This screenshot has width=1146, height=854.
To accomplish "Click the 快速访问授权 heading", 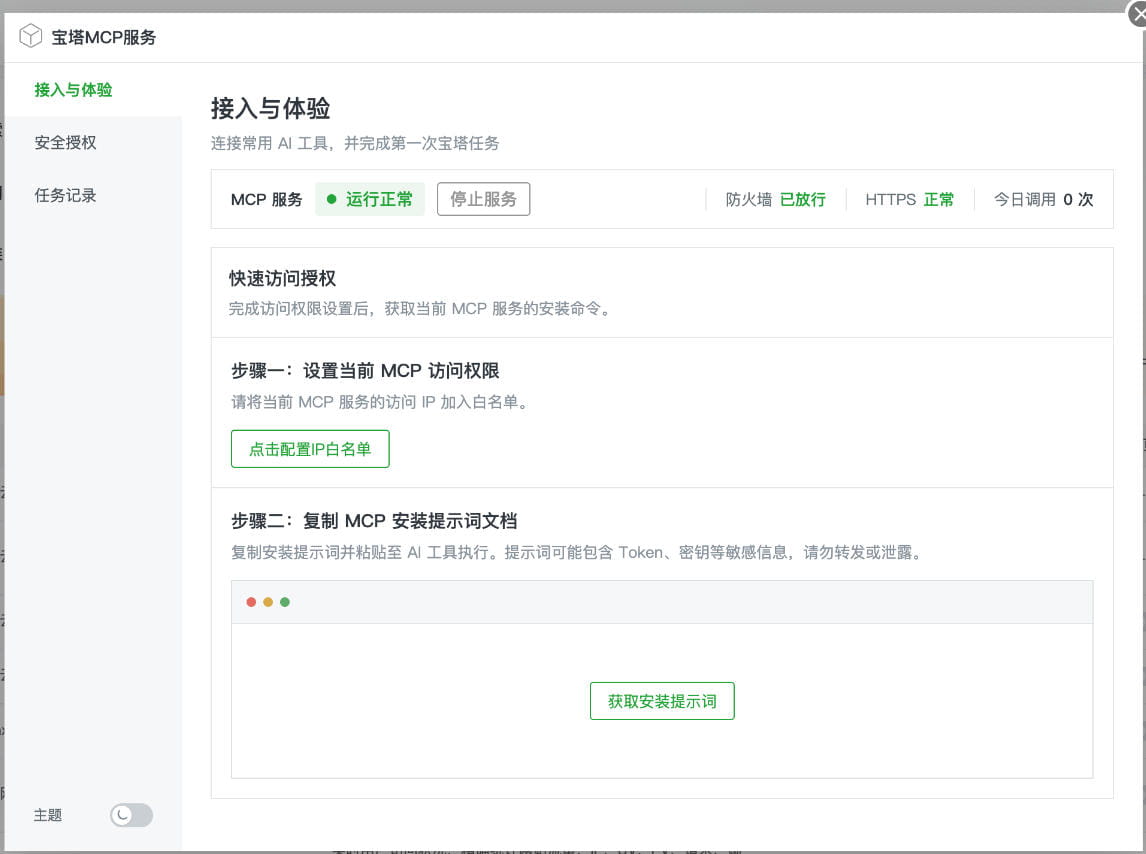I will [x=282, y=279].
